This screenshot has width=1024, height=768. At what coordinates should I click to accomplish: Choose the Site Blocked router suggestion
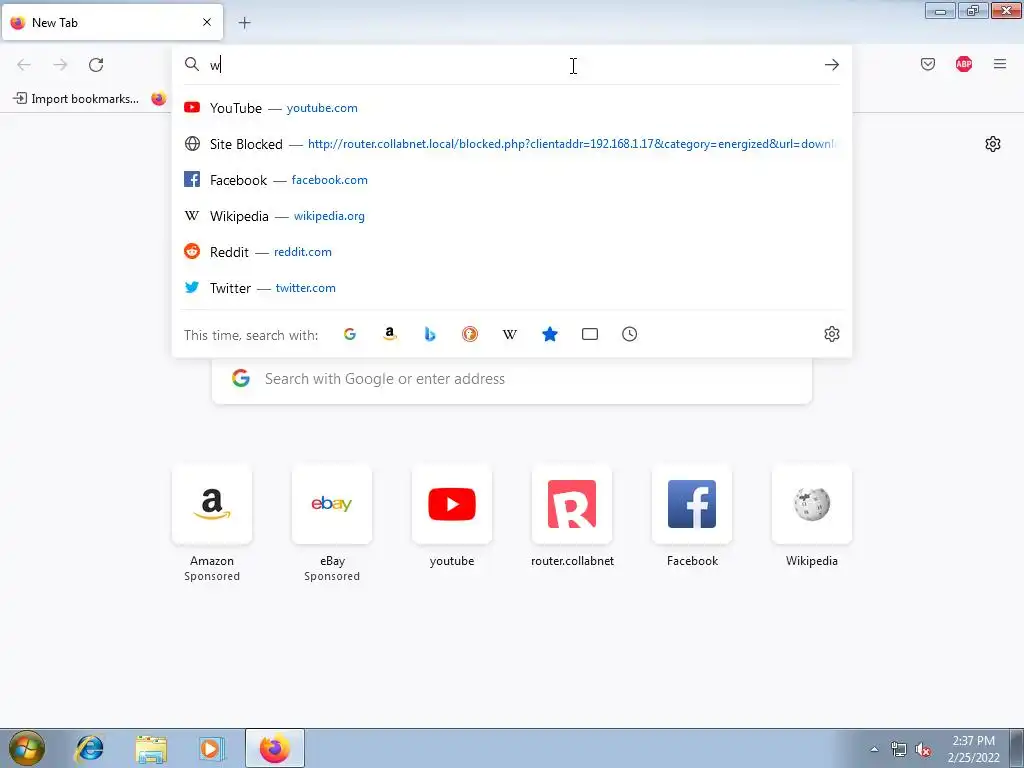(511, 144)
